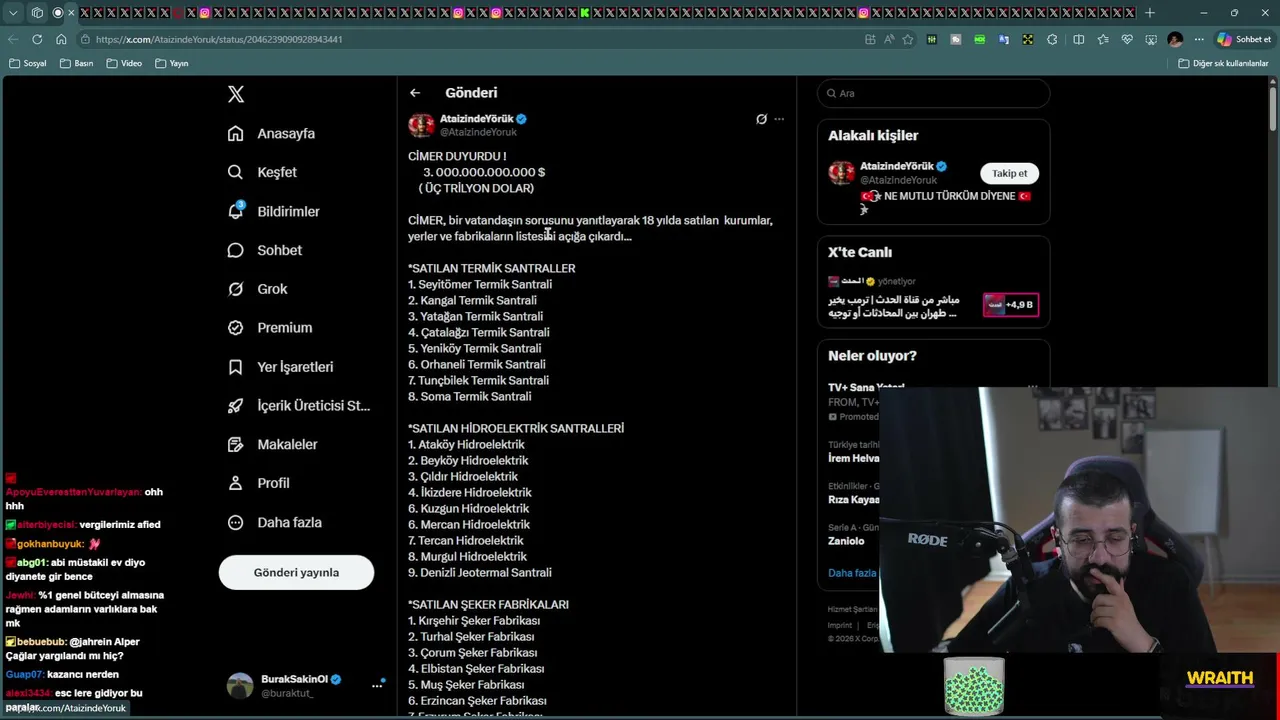Open Profil page in sidebar

click(x=258, y=483)
